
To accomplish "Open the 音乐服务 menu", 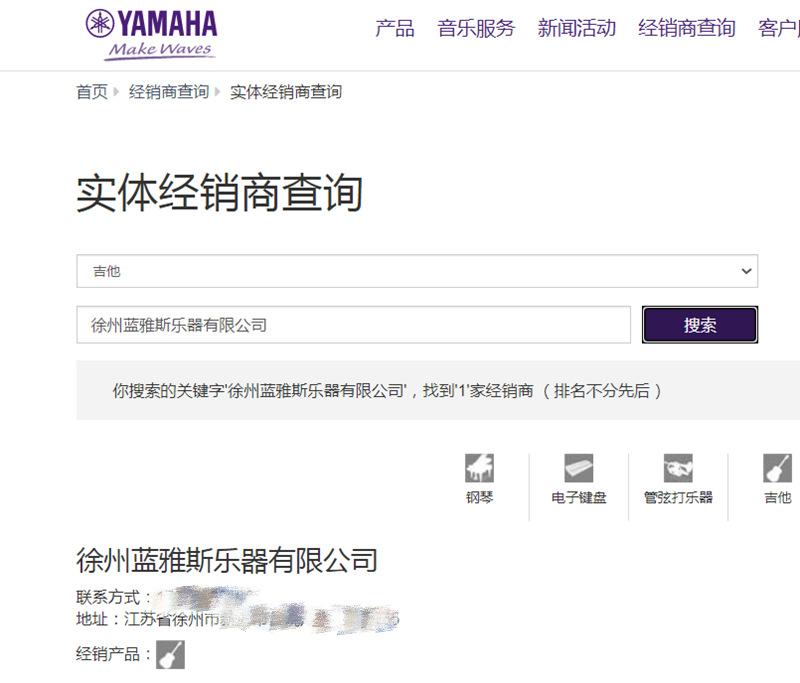I will point(476,28).
